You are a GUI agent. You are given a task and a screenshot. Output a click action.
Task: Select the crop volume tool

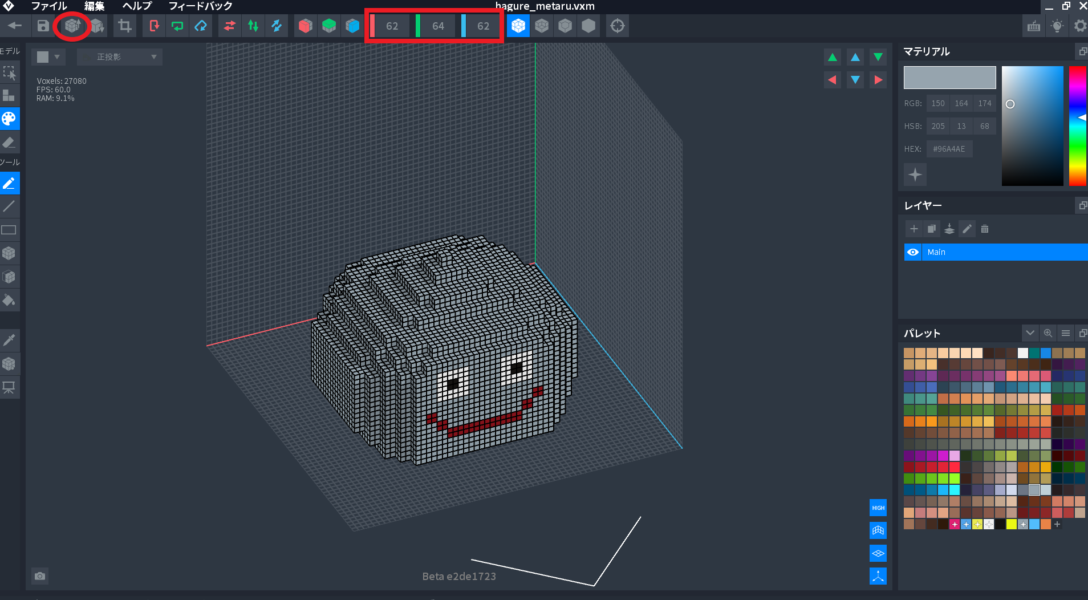click(125, 26)
